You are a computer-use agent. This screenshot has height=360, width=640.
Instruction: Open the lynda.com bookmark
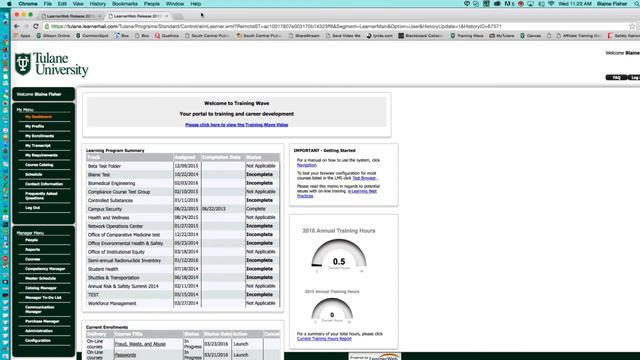click(380, 36)
